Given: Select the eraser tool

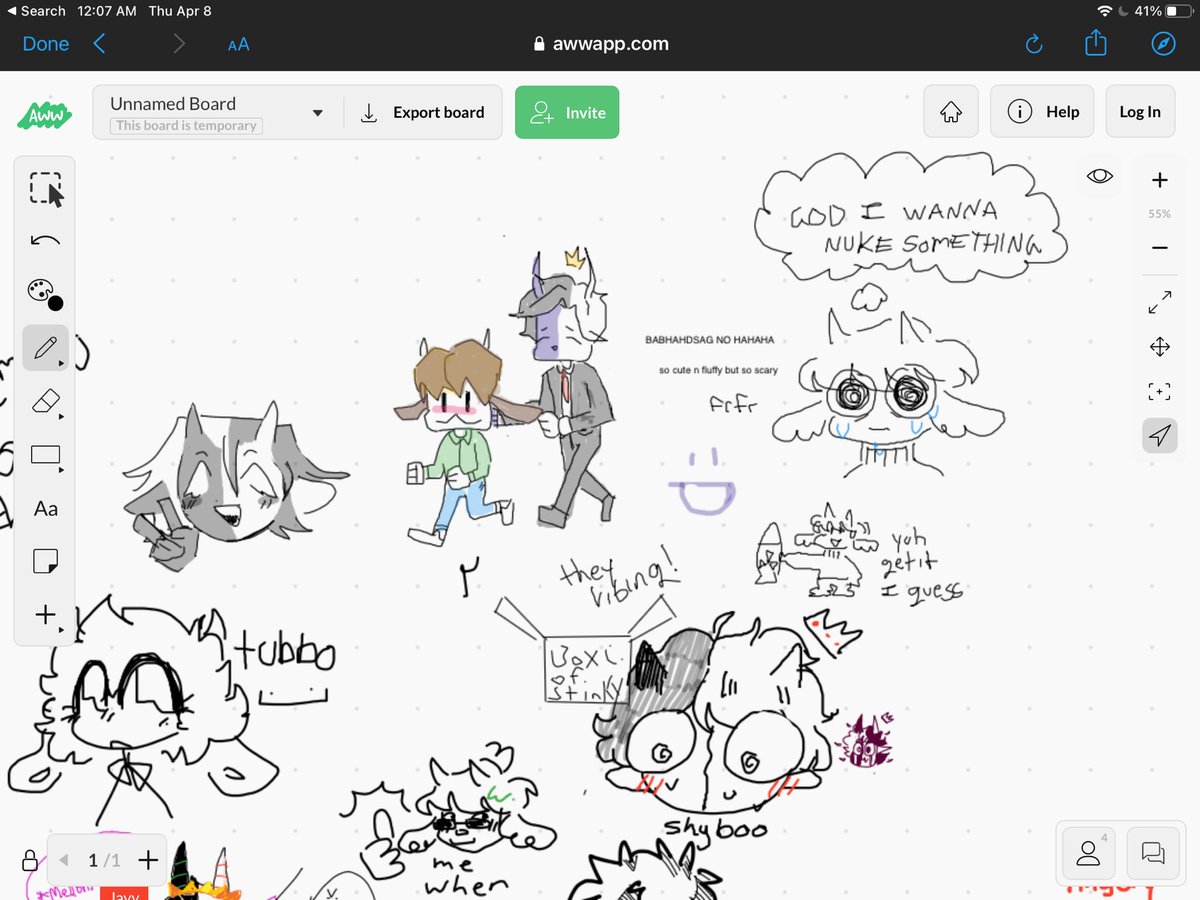Looking at the screenshot, I should 45,402.
